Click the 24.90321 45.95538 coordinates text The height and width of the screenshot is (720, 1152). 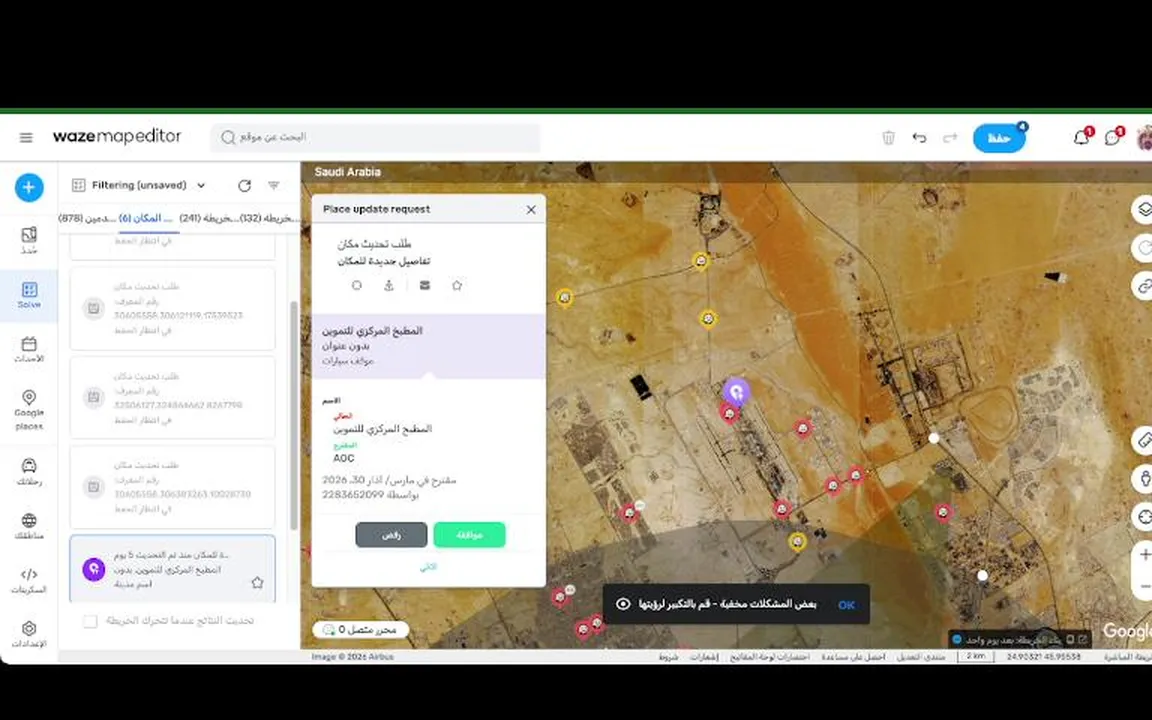pyautogui.click(x=1043, y=656)
